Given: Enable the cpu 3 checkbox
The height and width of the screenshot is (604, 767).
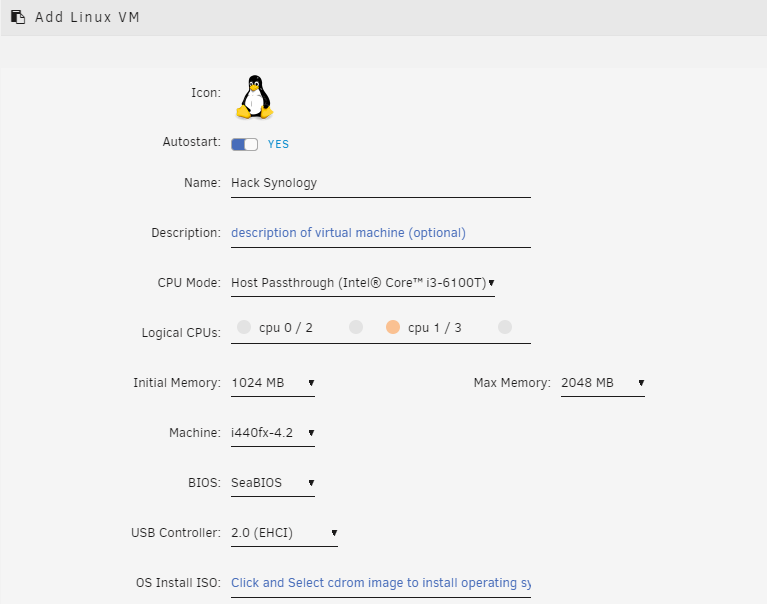Looking at the screenshot, I should tap(505, 327).
